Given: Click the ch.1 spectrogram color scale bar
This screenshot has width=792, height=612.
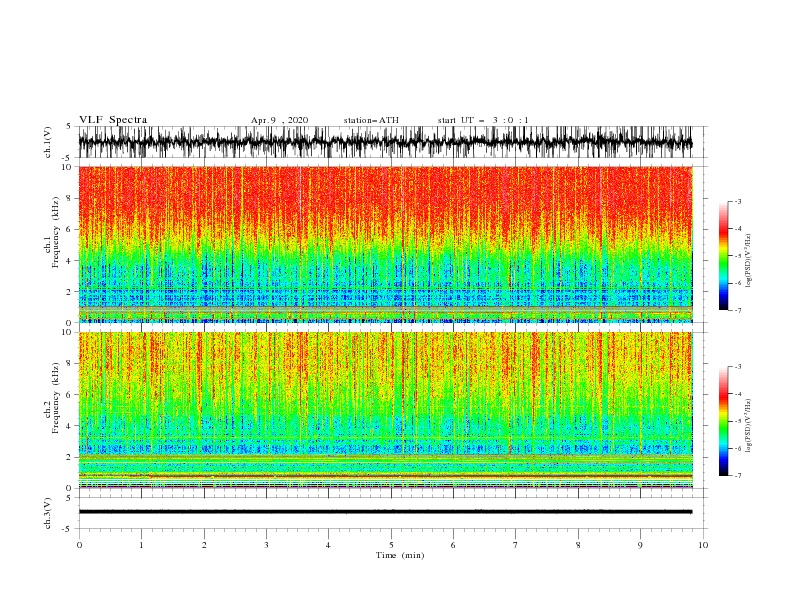Looking at the screenshot, I should pyautogui.click(x=723, y=256).
